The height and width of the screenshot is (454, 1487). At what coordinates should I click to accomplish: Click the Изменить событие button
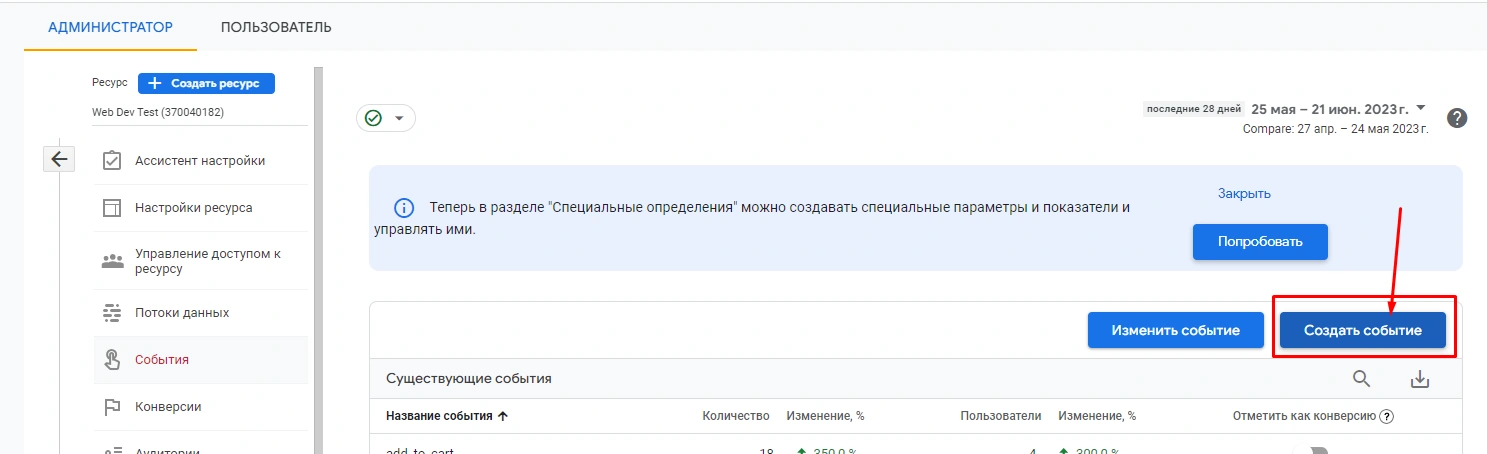pyautogui.click(x=1175, y=331)
